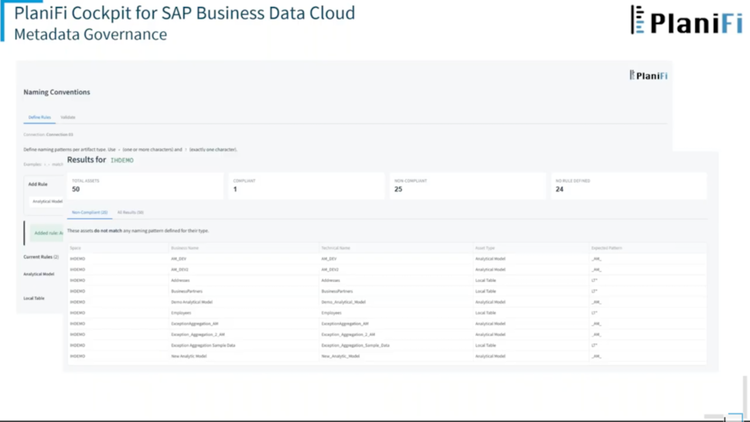Click Demo Analytical Model business name

(191, 302)
